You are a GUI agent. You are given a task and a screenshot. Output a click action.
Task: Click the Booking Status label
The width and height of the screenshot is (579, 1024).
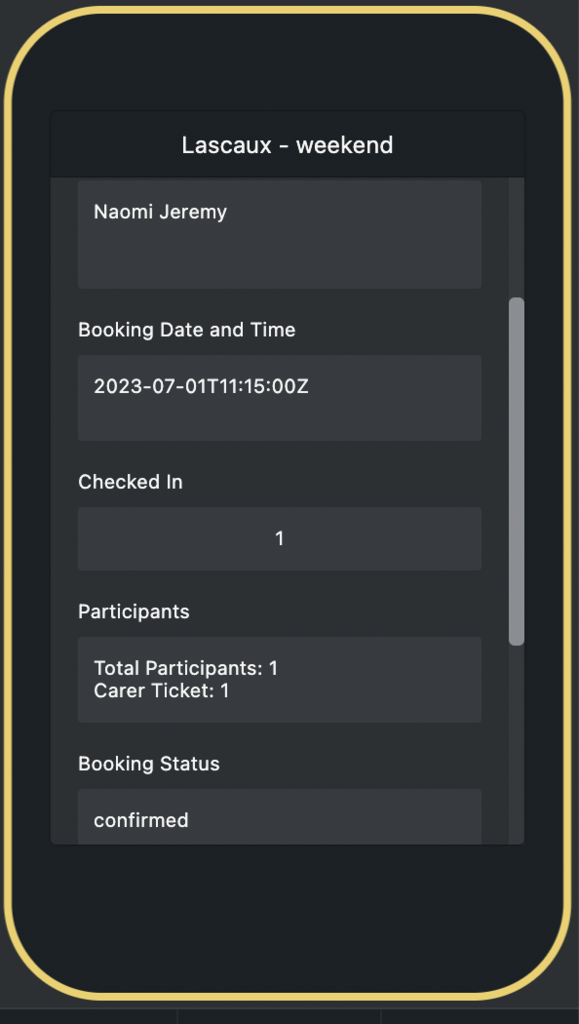149,764
